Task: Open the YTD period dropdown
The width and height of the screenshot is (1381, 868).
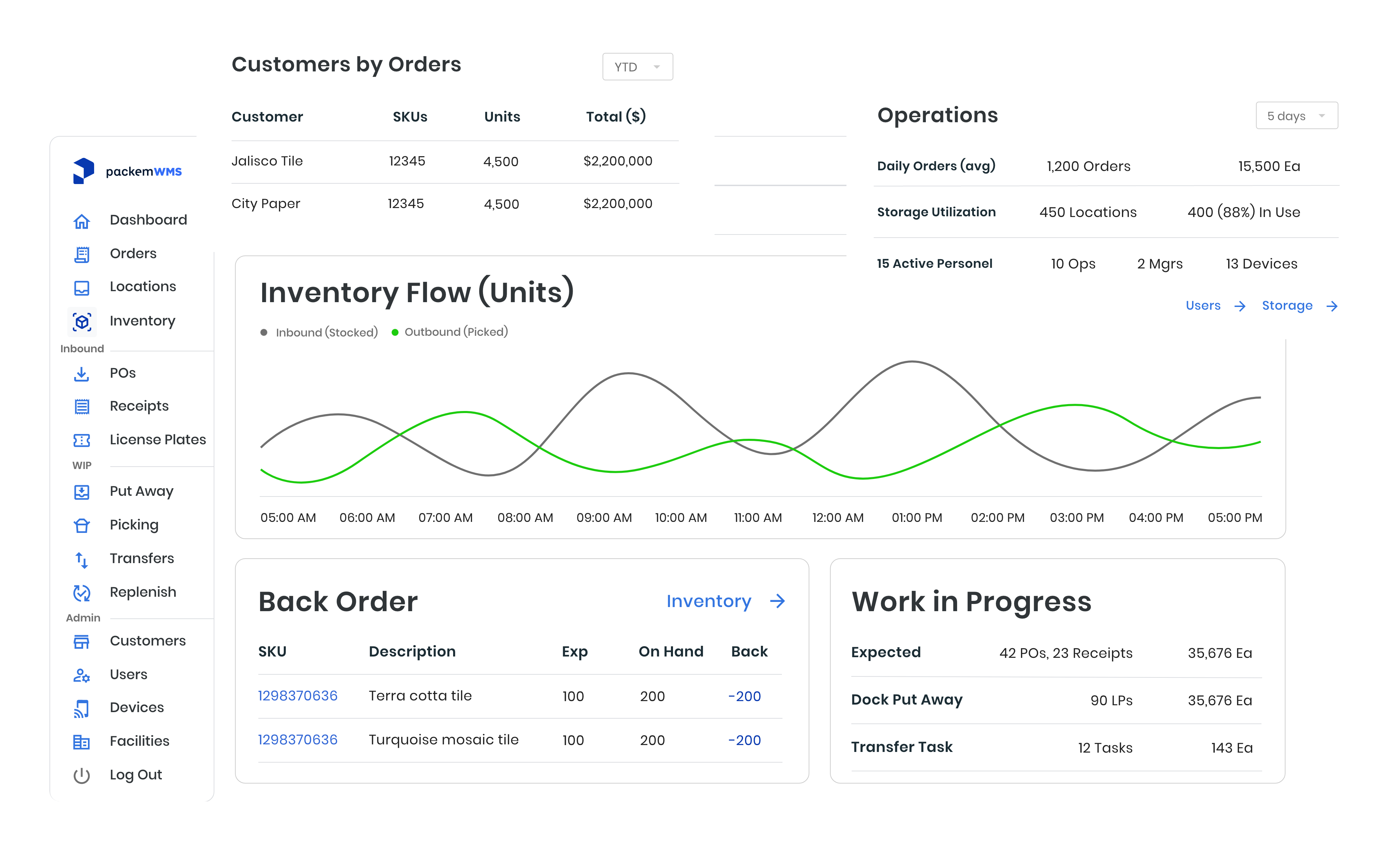Action: point(637,67)
